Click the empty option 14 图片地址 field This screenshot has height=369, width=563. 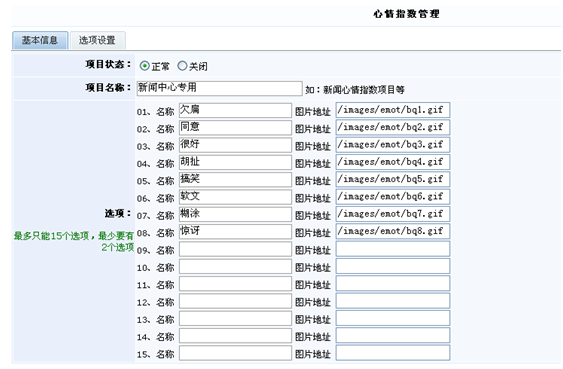pyautogui.click(x=393, y=335)
